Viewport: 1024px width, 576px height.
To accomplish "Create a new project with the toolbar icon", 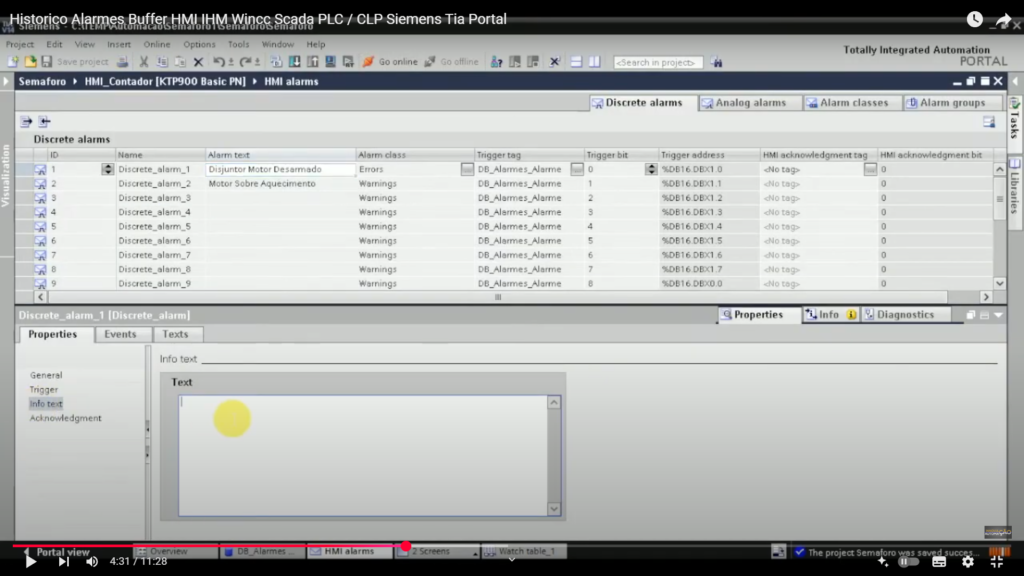I will pos(12,62).
